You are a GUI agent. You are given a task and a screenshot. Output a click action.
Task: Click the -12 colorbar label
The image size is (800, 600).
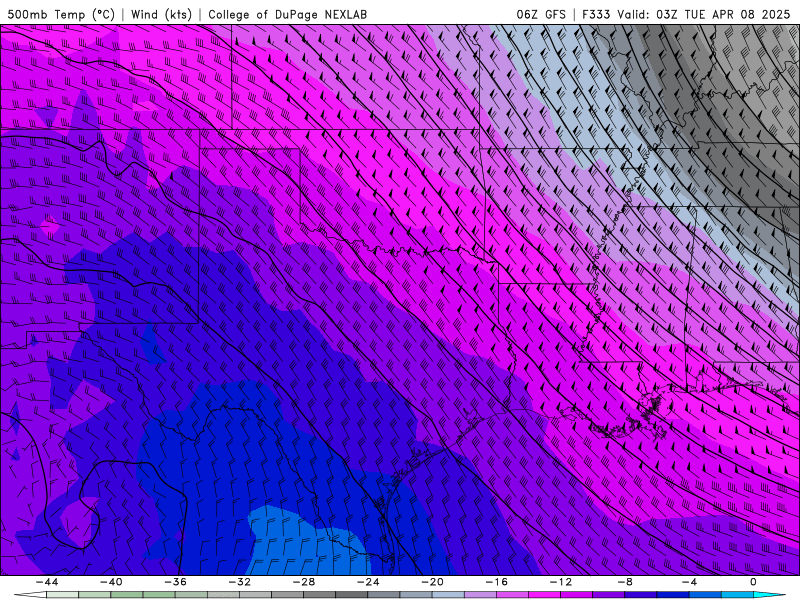[x=561, y=582]
